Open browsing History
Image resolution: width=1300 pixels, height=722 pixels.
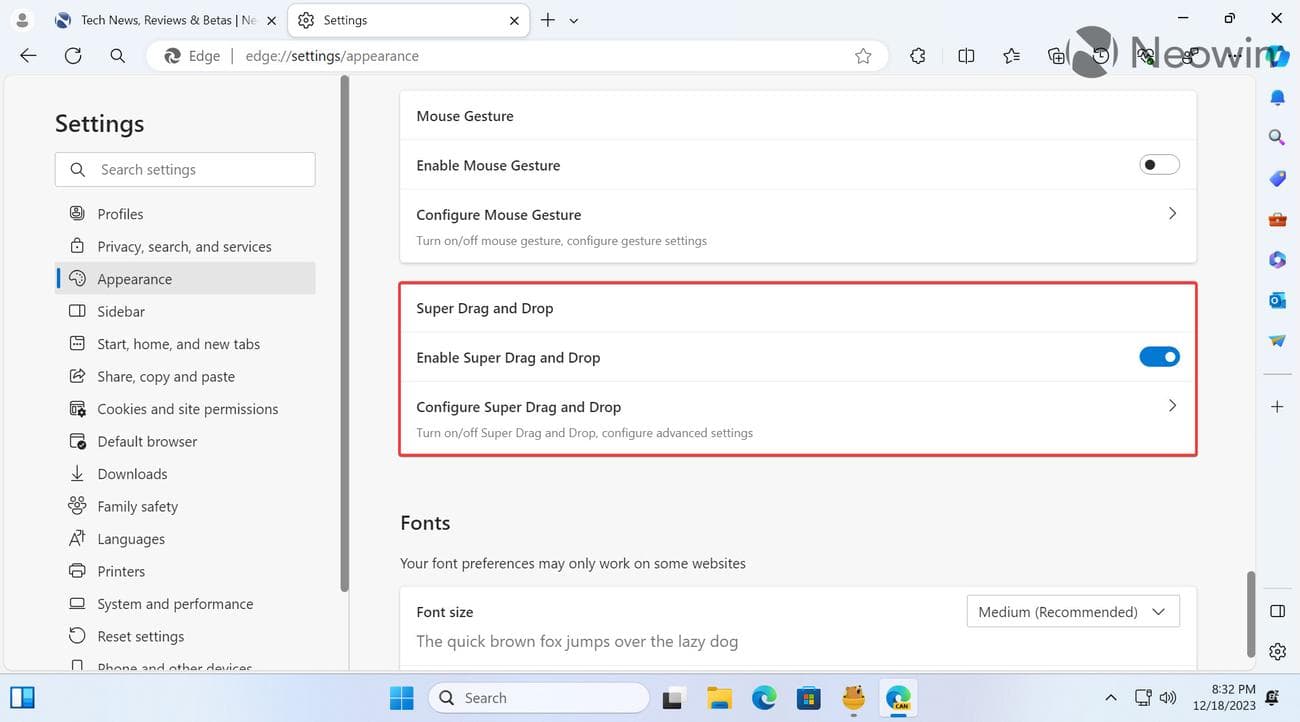tap(1098, 56)
